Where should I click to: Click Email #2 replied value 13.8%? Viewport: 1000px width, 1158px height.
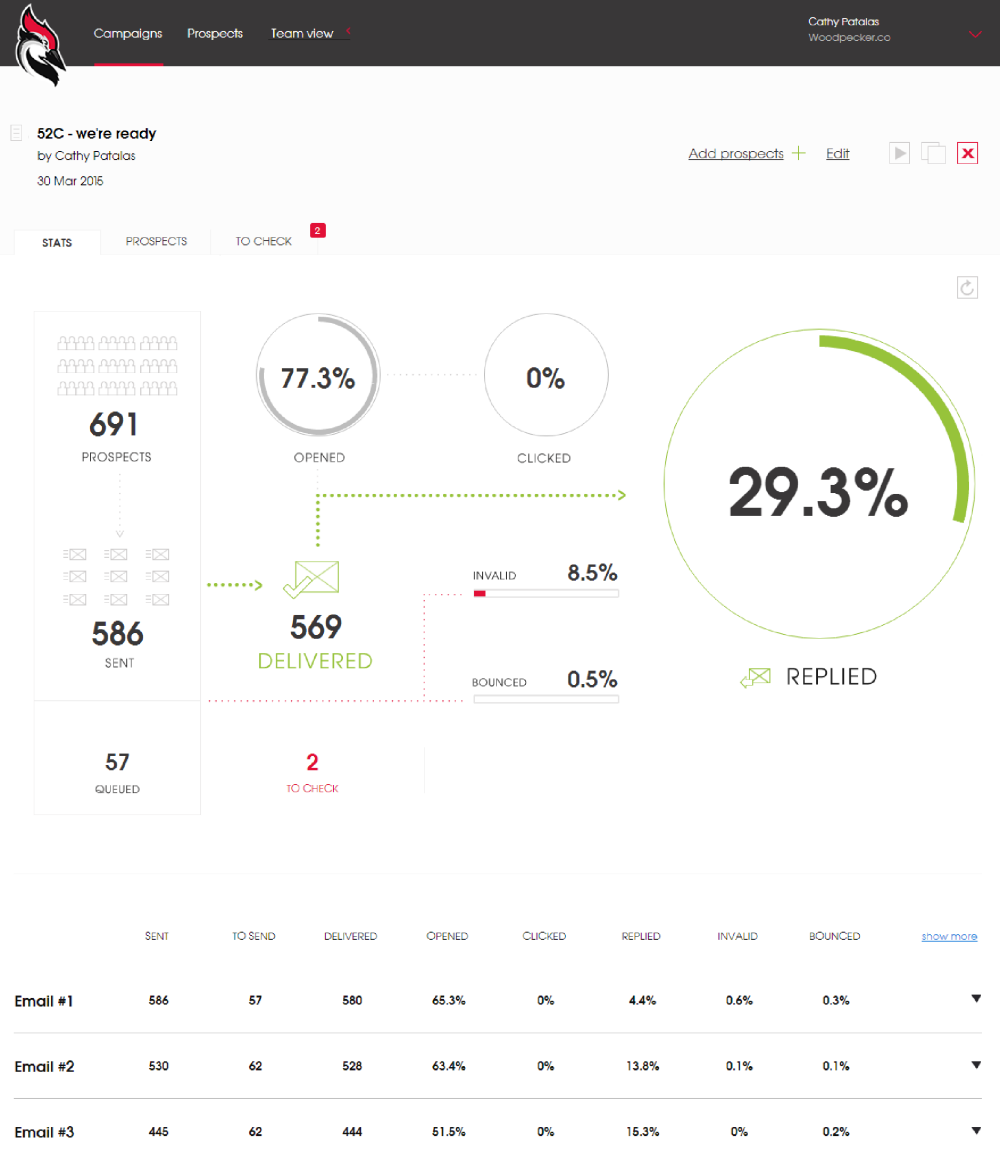(x=643, y=1066)
